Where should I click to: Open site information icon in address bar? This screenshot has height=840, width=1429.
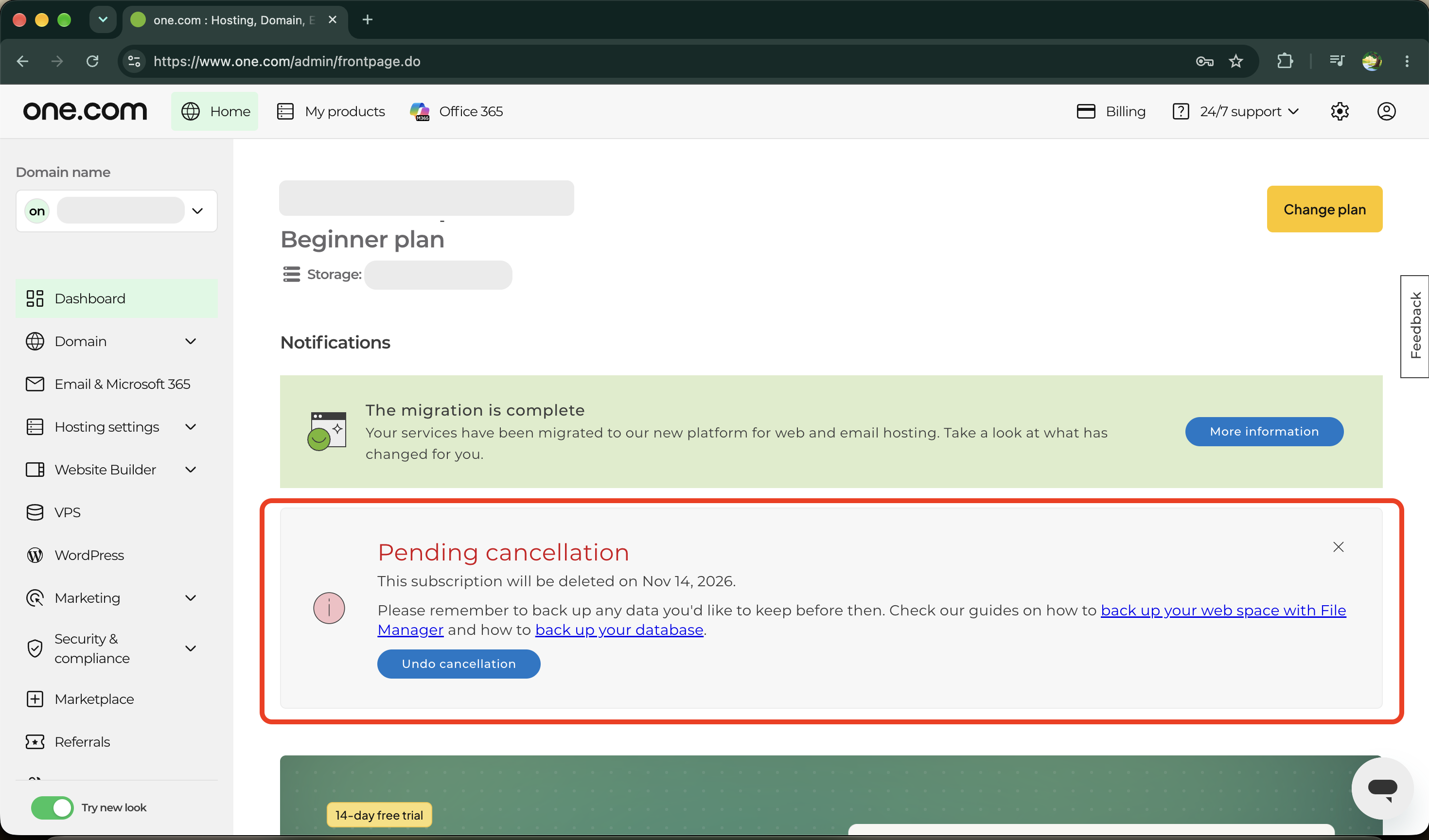(134, 61)
